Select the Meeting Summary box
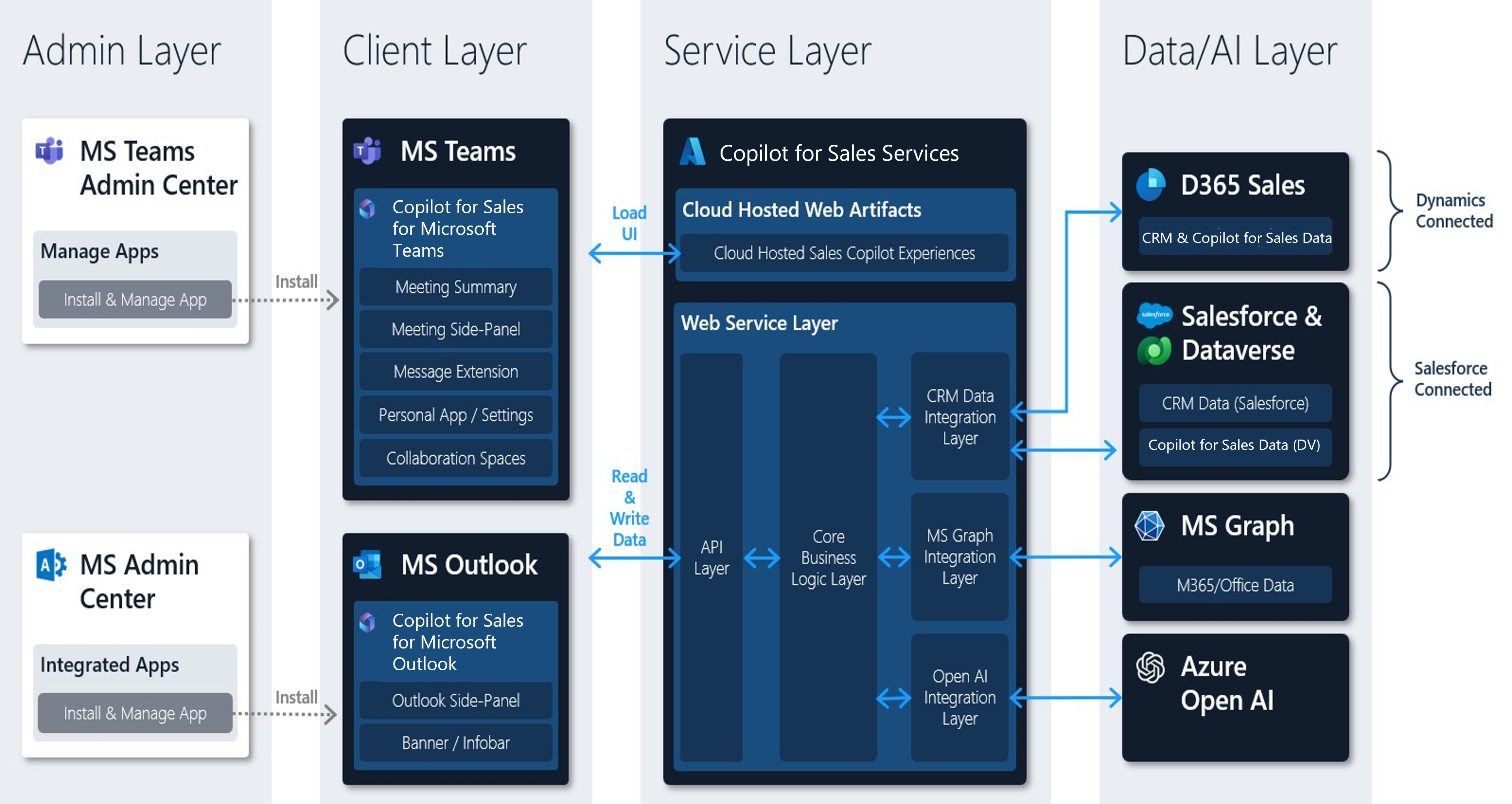Image resolution: width=1512 pixels, height=804 pixels. click(x=456, y=287)
